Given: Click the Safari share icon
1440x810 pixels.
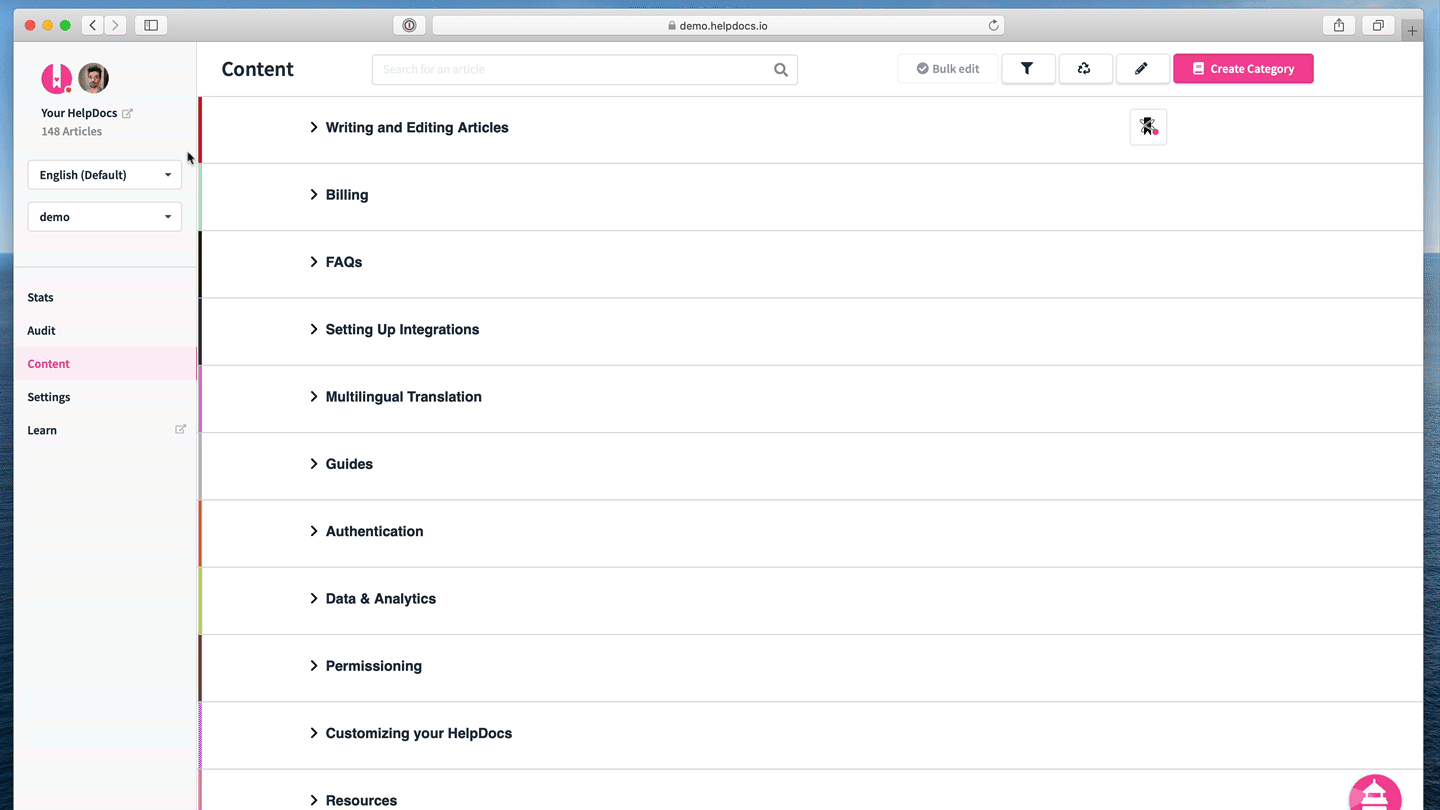Looking at the screenshot, I should coord(1339,25).
